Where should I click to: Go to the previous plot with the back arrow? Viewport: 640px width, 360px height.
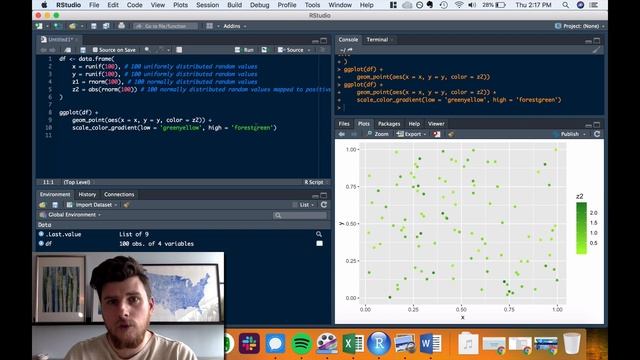(342, 134)
